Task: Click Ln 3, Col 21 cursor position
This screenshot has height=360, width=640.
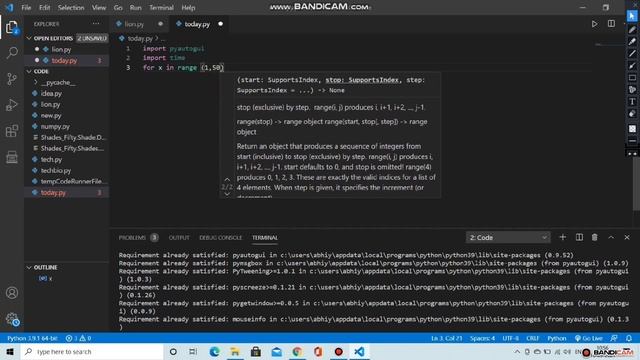Action: click(447, 338)
